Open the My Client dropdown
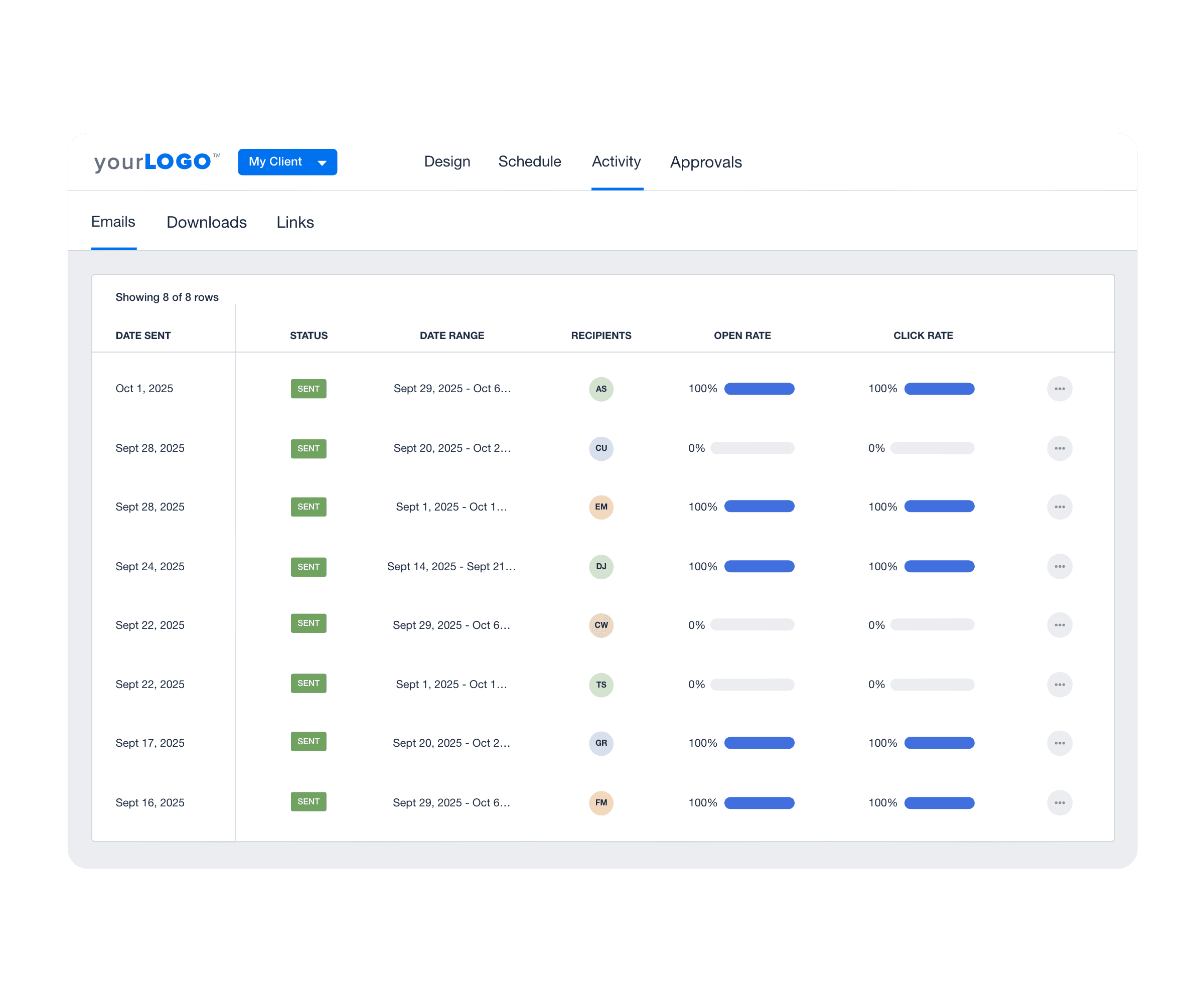Viewport: 1204px width, 1003px height. tap(287, 161)
